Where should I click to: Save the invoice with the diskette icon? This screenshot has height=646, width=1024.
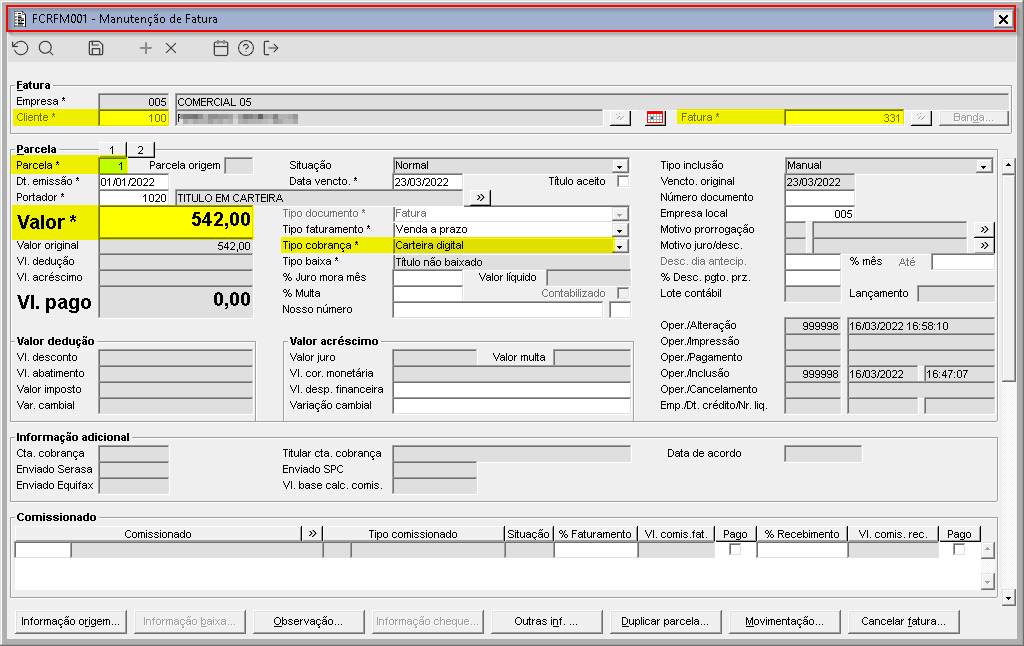click(96, 48)
